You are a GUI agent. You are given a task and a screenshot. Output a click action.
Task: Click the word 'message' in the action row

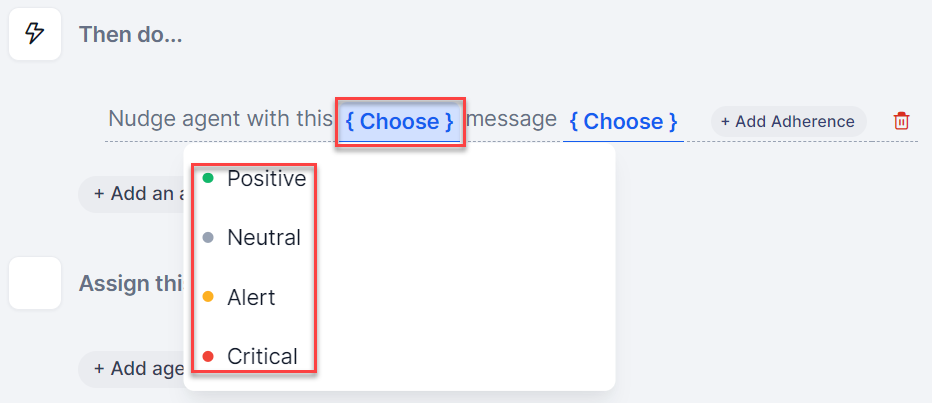pos(511,120)
